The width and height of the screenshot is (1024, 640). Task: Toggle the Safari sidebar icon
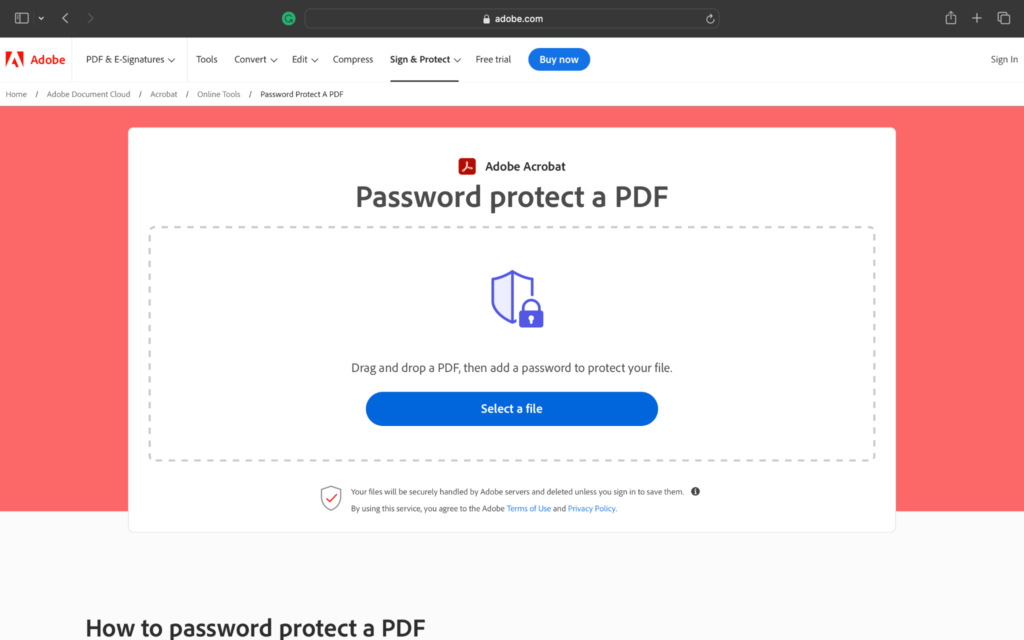pyautogui.click(x=22, y=18)
